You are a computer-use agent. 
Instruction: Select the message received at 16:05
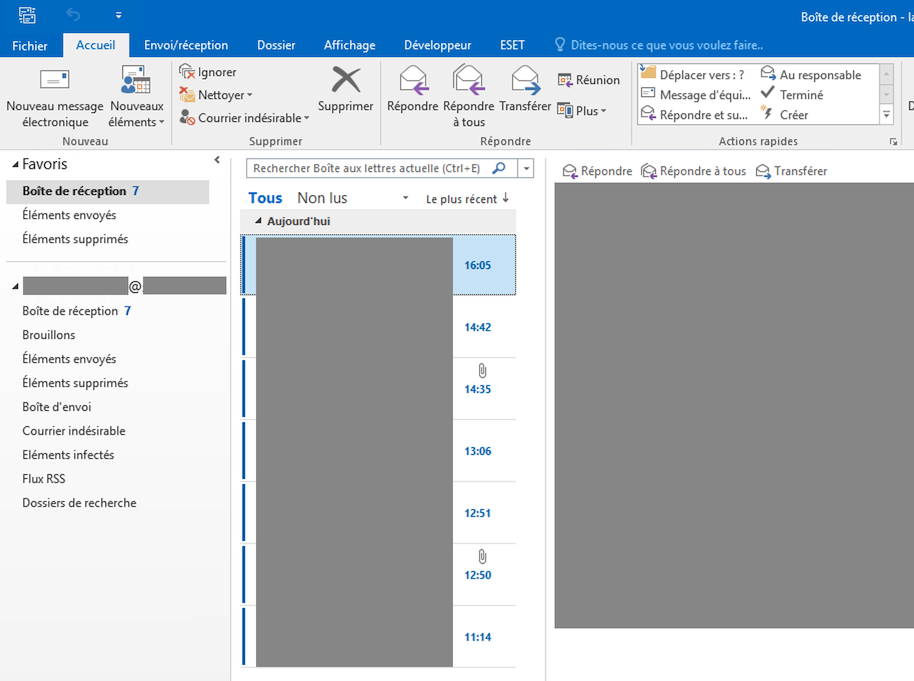coord(378,265)
